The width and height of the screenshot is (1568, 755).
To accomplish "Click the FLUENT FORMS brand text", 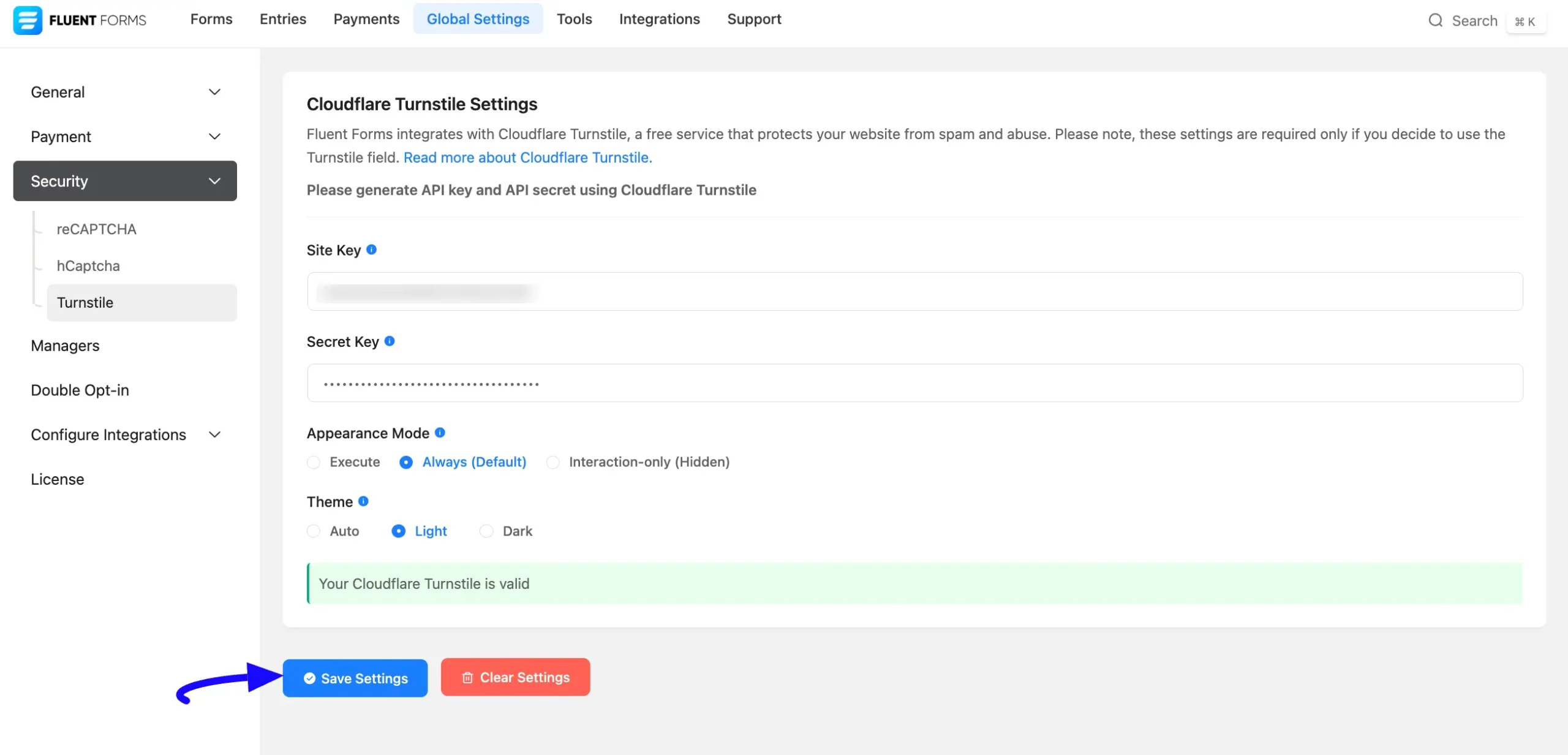I will pos(97,20).
